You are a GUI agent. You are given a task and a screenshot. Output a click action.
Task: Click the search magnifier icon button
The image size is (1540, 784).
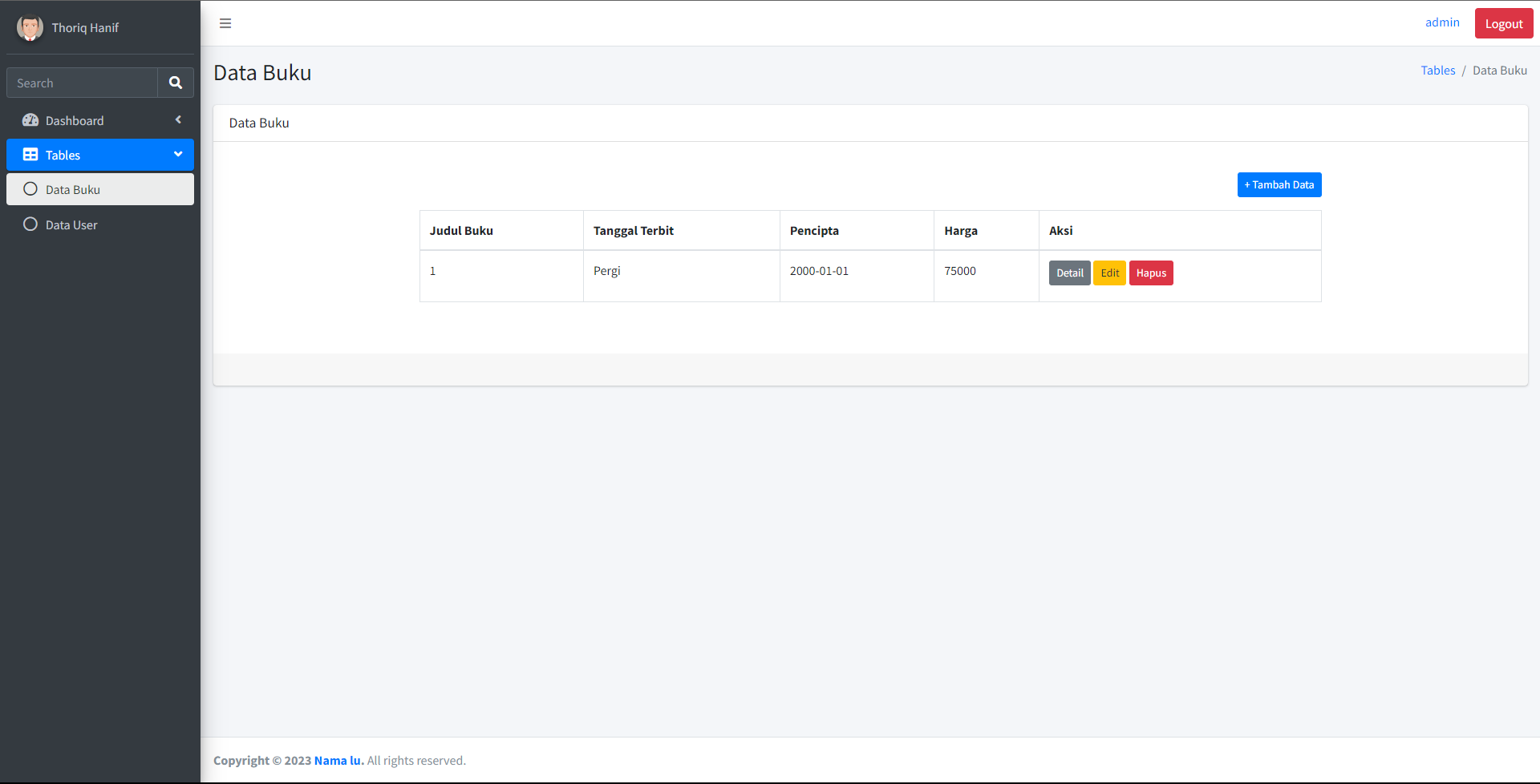176,83
